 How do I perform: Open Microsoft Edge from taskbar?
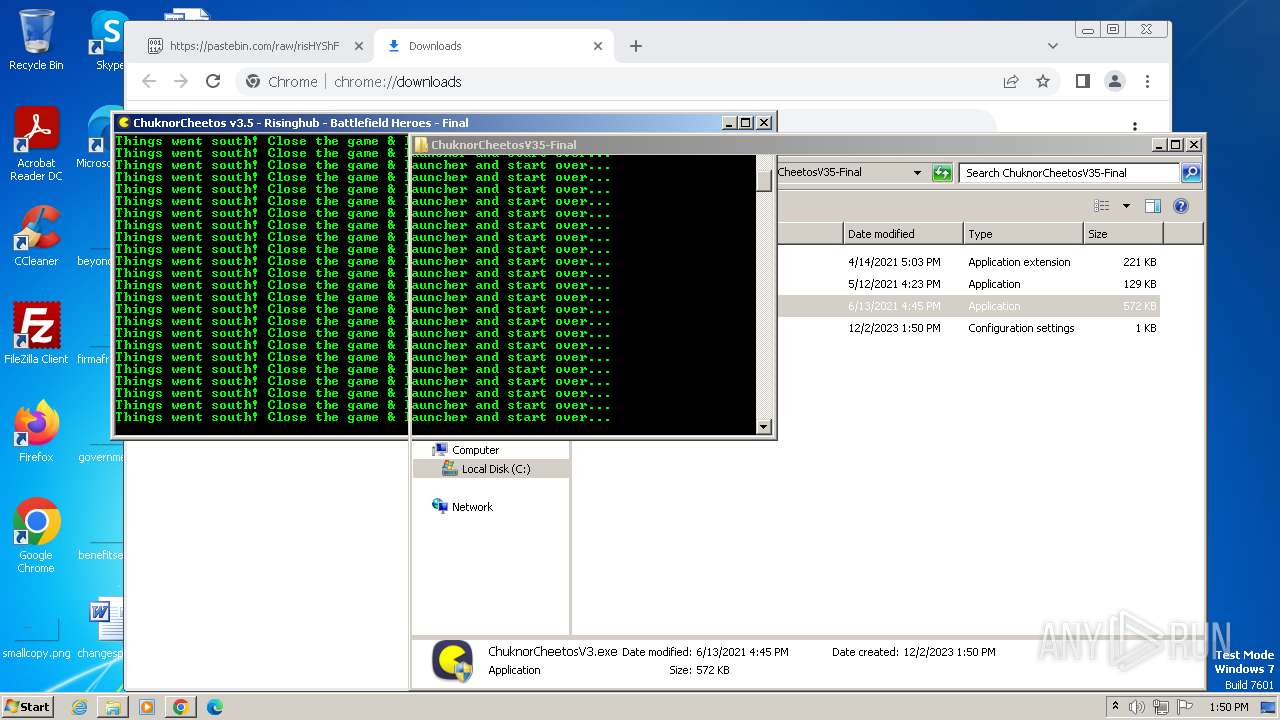pyautogui.click(x=215, y=707)
